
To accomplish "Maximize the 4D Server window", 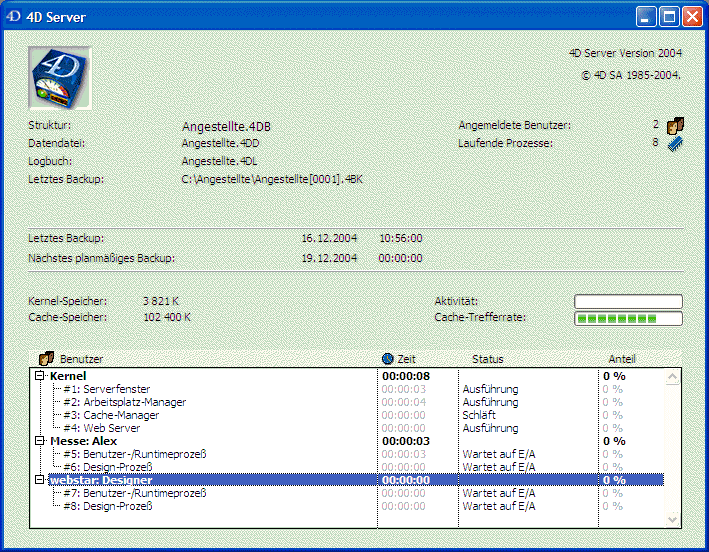I will pyautogui.click(x=669, y=17).
